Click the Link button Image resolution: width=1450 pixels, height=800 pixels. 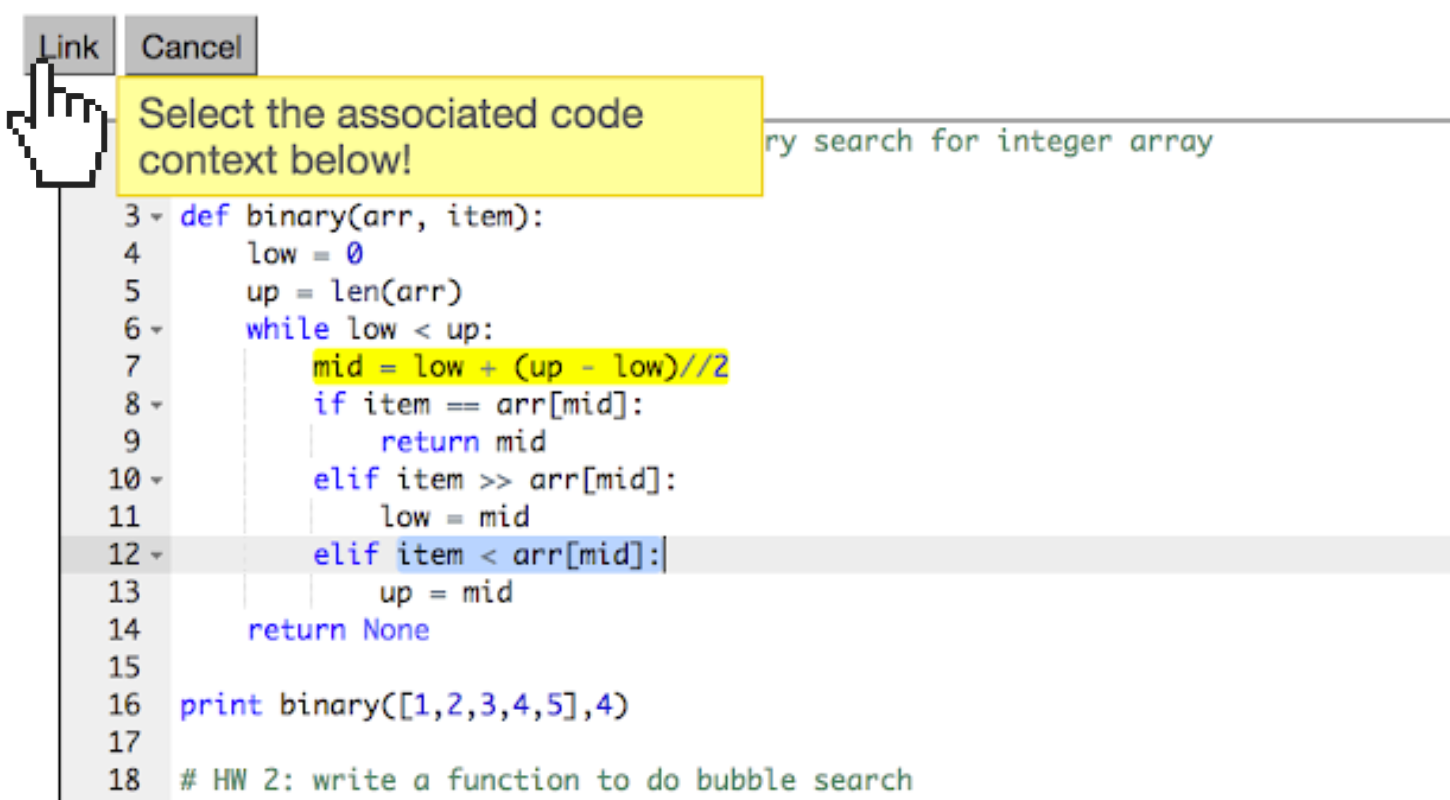66,45
